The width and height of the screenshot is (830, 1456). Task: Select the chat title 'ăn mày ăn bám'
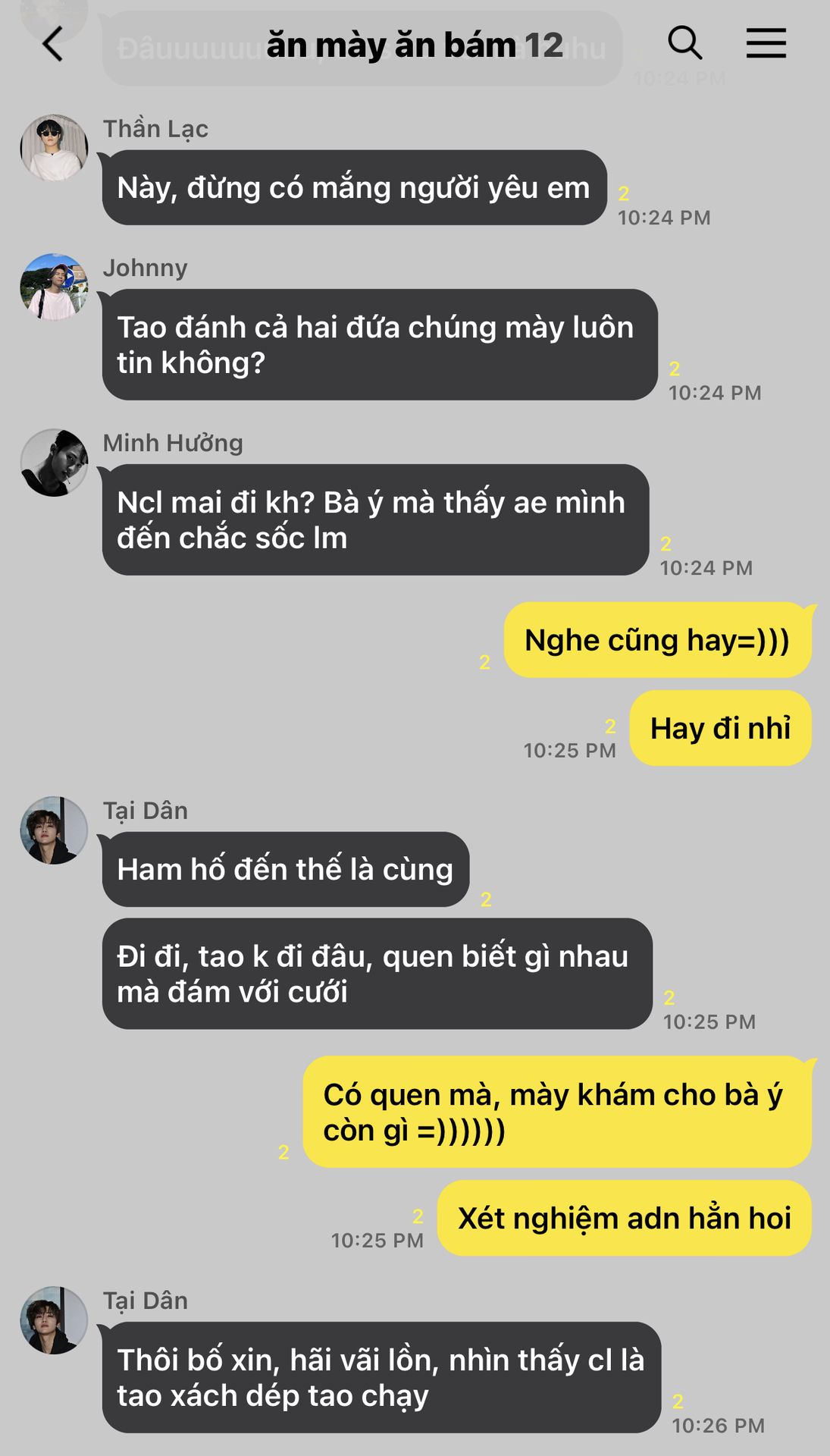(x=391, y=45)
